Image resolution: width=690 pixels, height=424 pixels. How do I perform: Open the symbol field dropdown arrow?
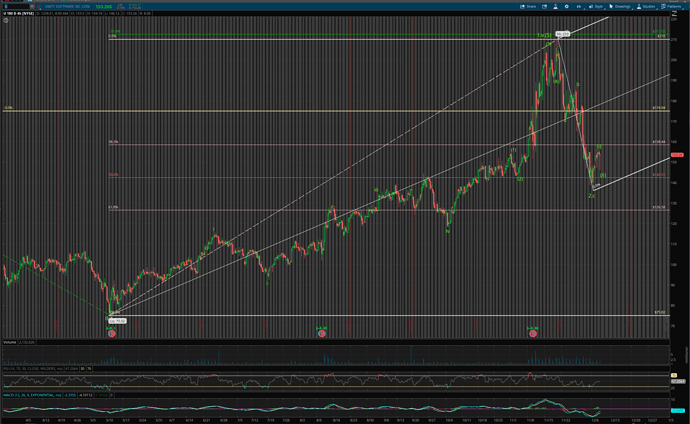click(32, 7)
